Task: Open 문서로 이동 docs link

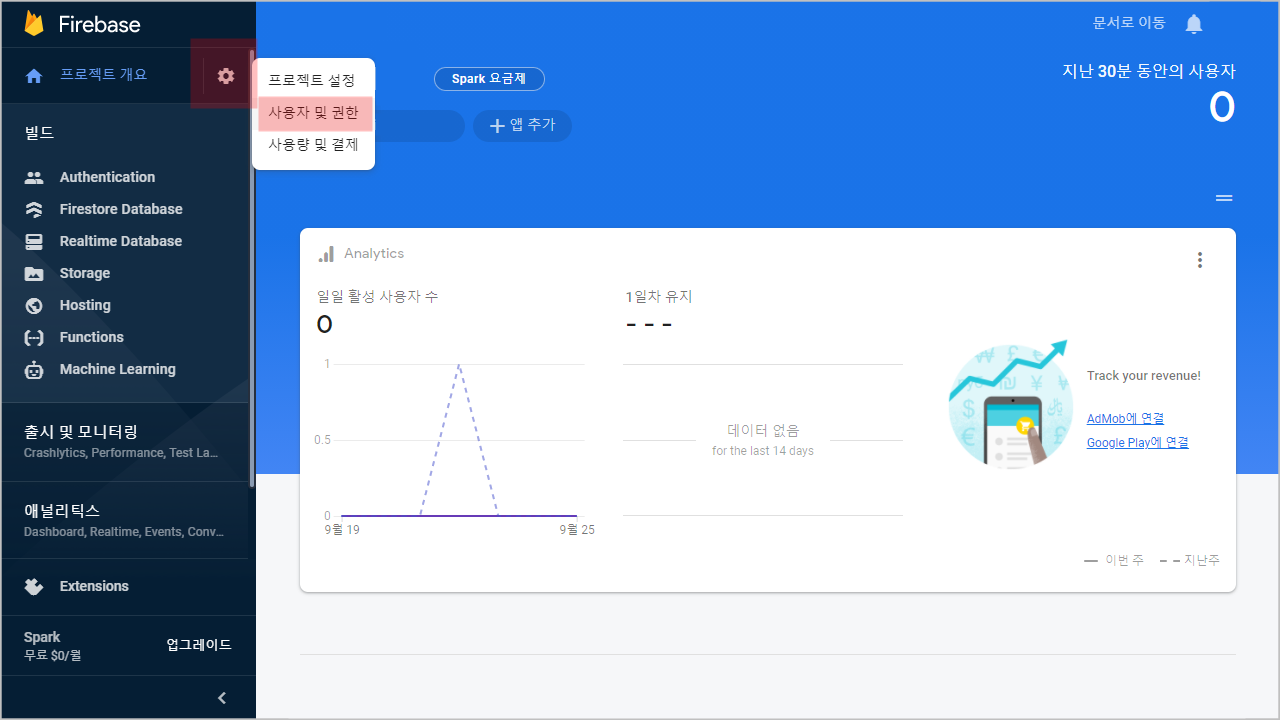Action: point(1129,23)
